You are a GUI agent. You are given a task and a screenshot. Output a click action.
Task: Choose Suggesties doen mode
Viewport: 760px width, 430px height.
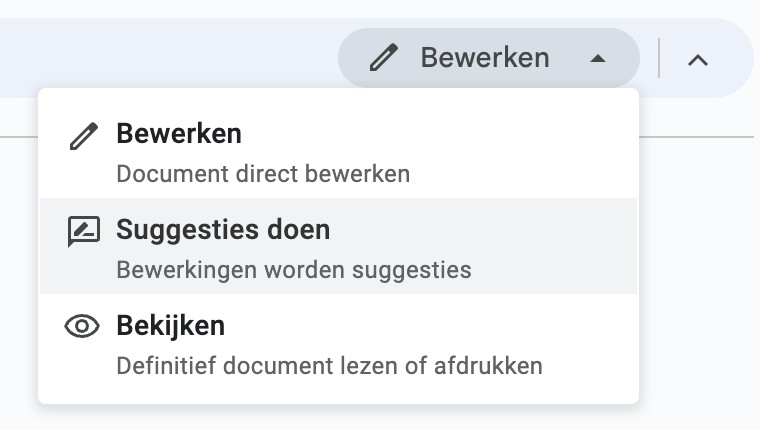pyautogui.click(x=338, y=246)
